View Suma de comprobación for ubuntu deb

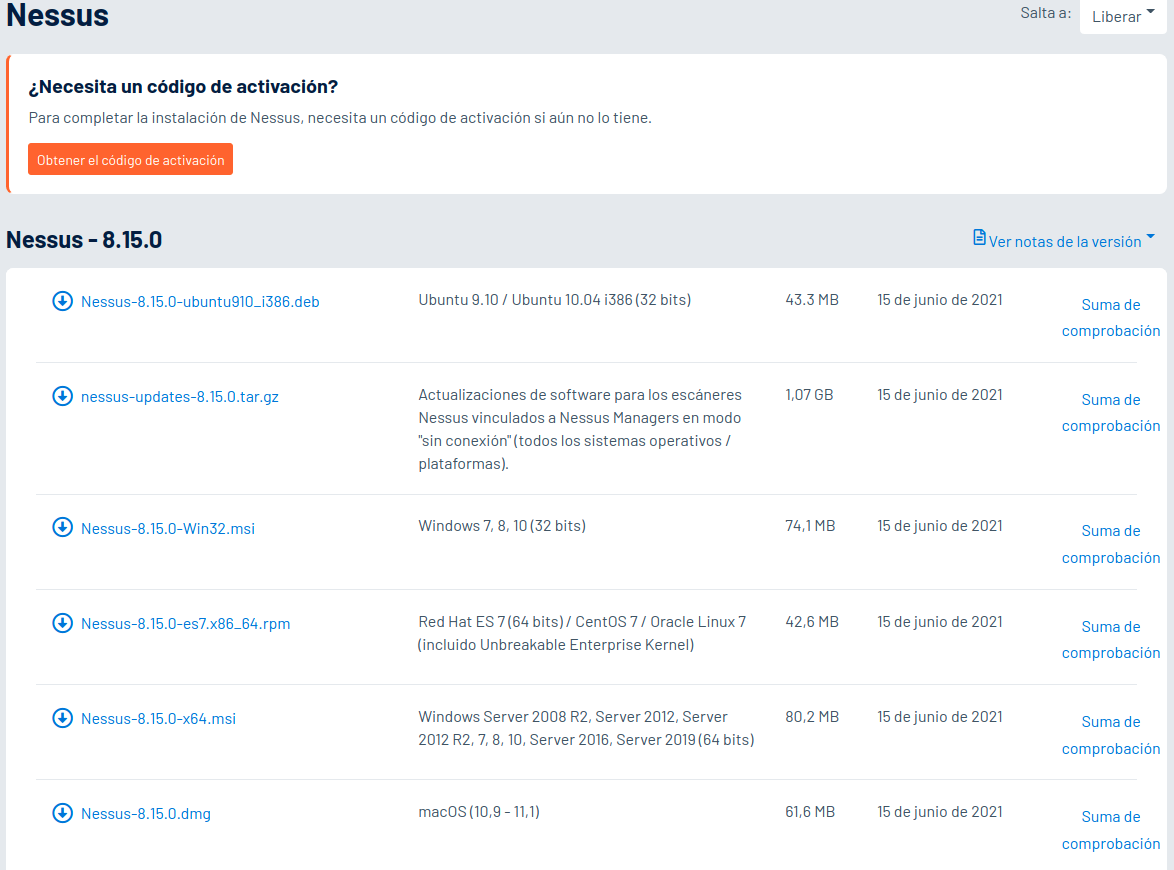[1111, 317]
